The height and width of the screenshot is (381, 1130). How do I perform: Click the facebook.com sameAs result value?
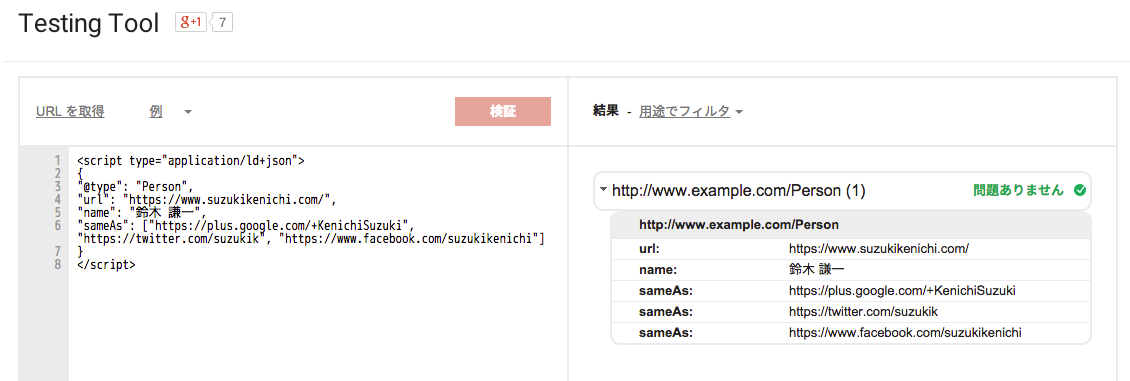[905, 332]
